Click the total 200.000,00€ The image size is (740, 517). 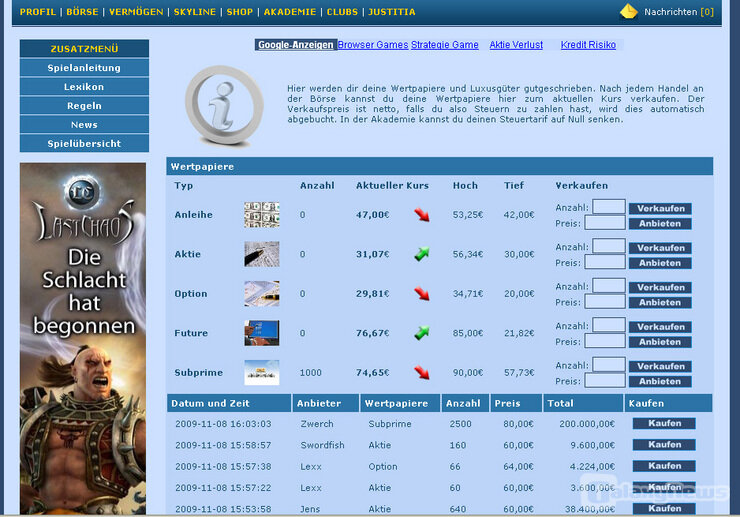[587, 424]
